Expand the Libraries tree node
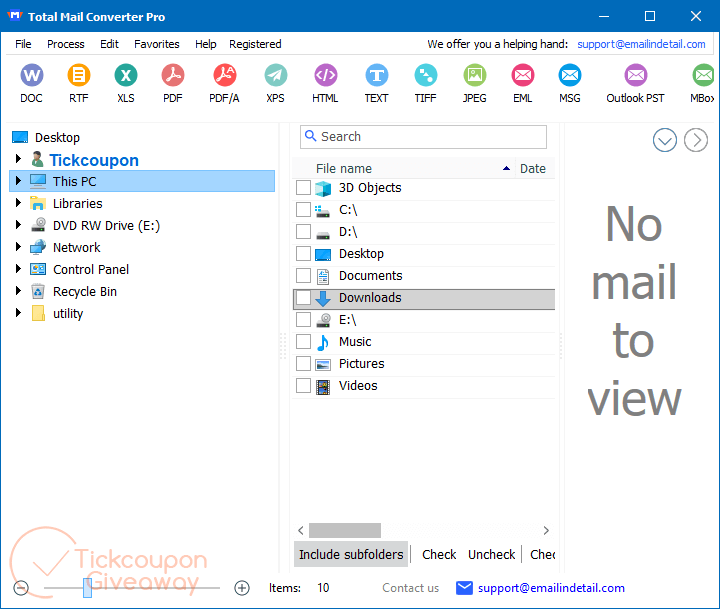 point(18,203)
